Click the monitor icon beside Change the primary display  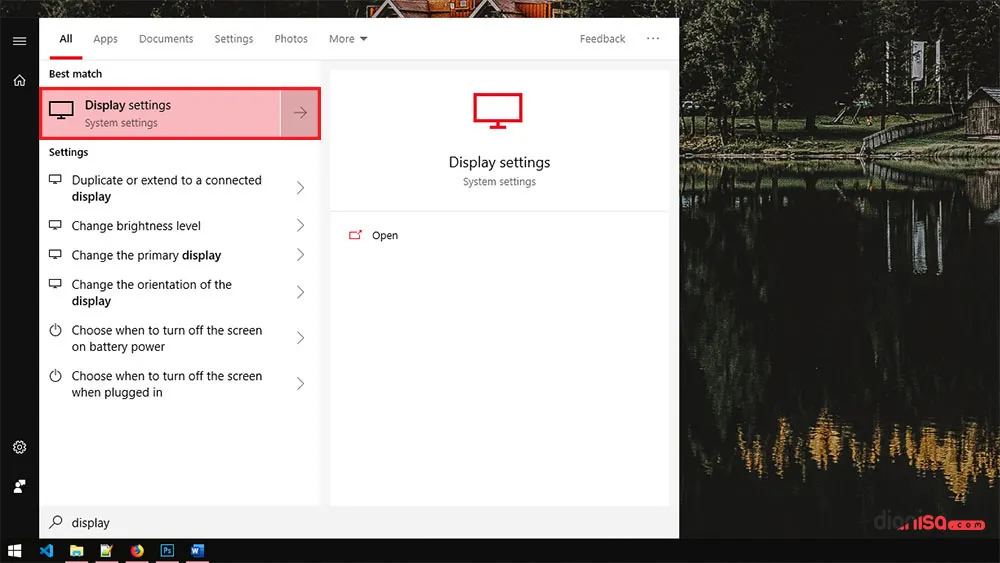[x=55, y=254]
